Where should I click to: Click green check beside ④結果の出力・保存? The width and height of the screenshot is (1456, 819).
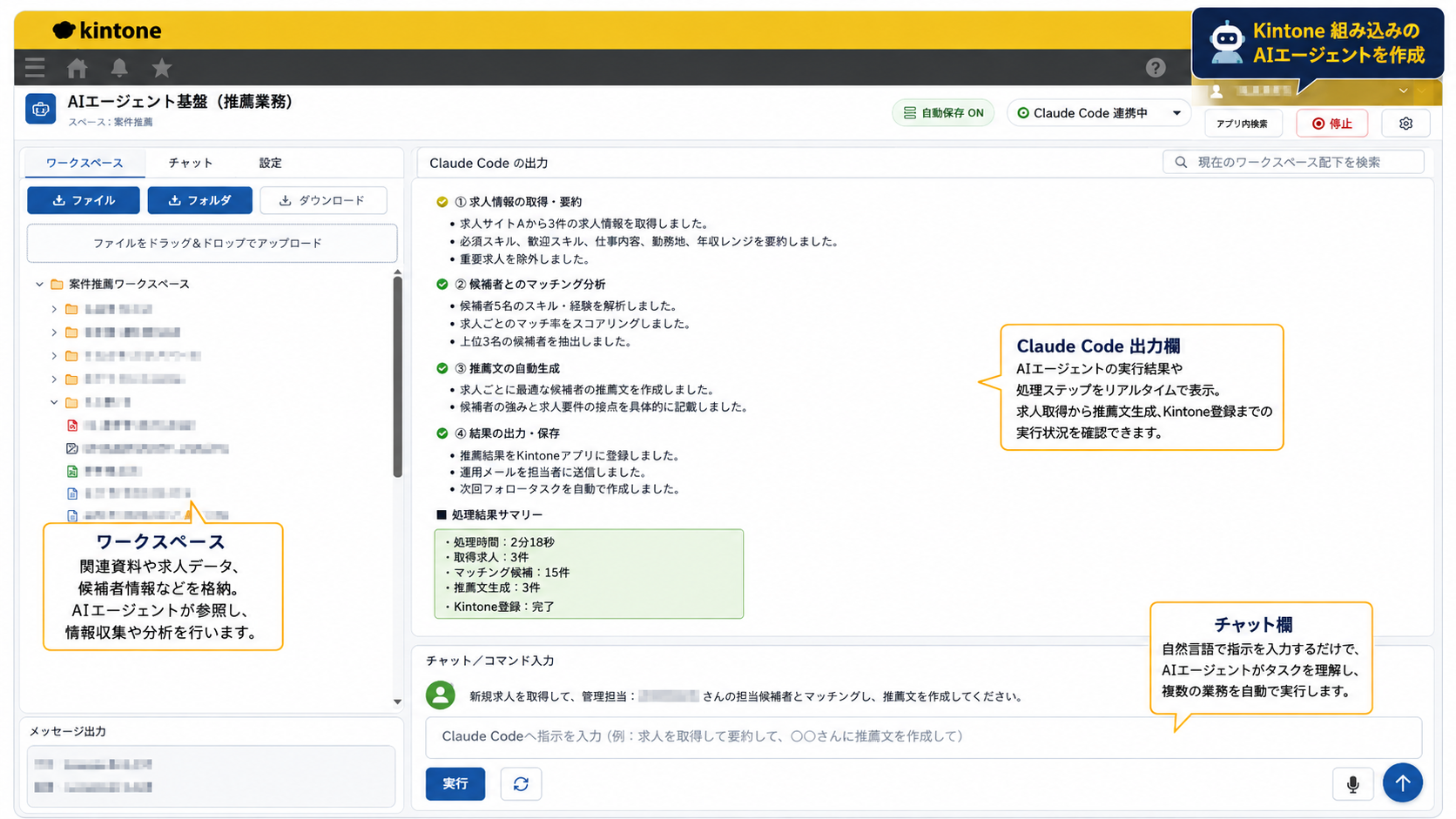(442, 433)
